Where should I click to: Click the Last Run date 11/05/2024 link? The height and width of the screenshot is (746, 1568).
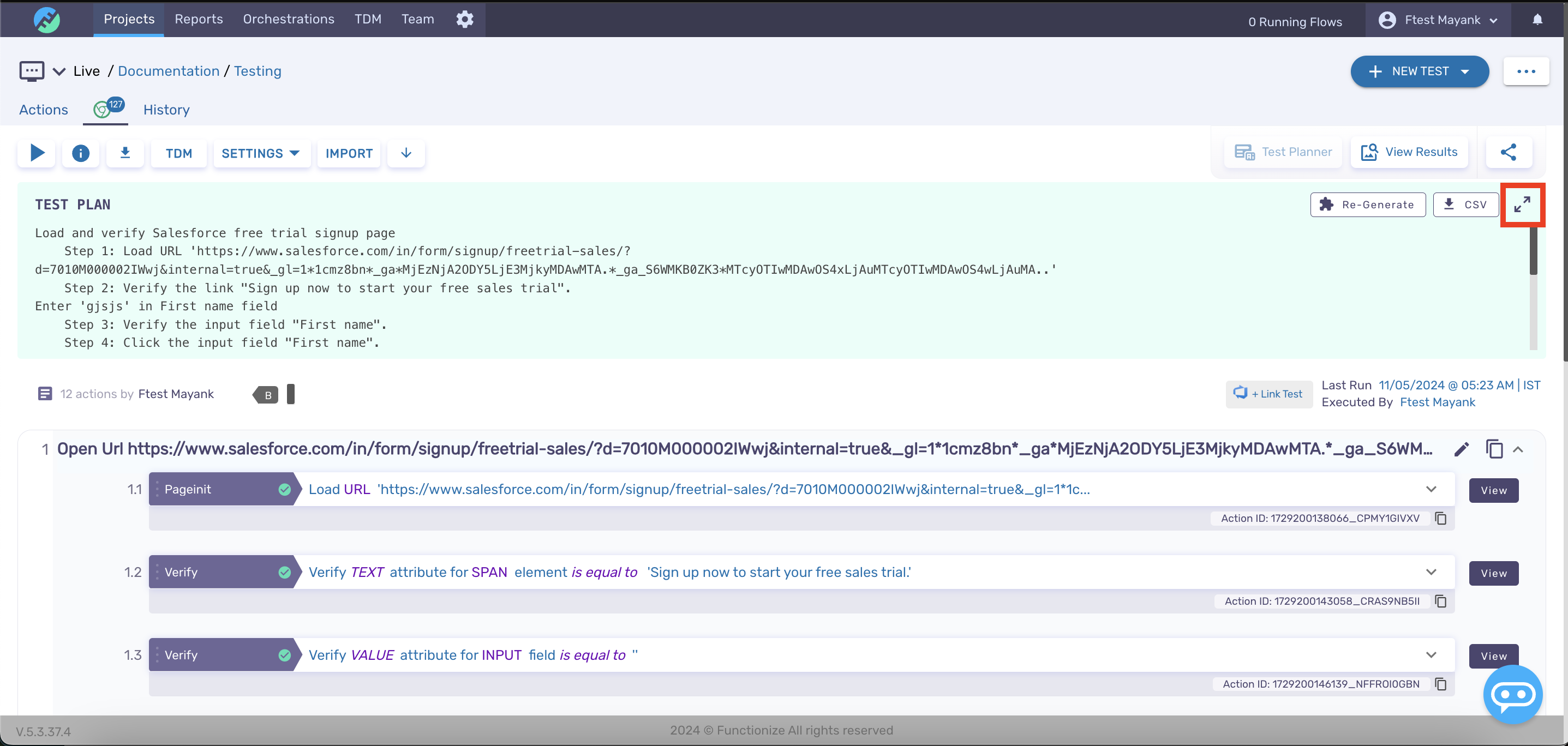(1459, 385)
